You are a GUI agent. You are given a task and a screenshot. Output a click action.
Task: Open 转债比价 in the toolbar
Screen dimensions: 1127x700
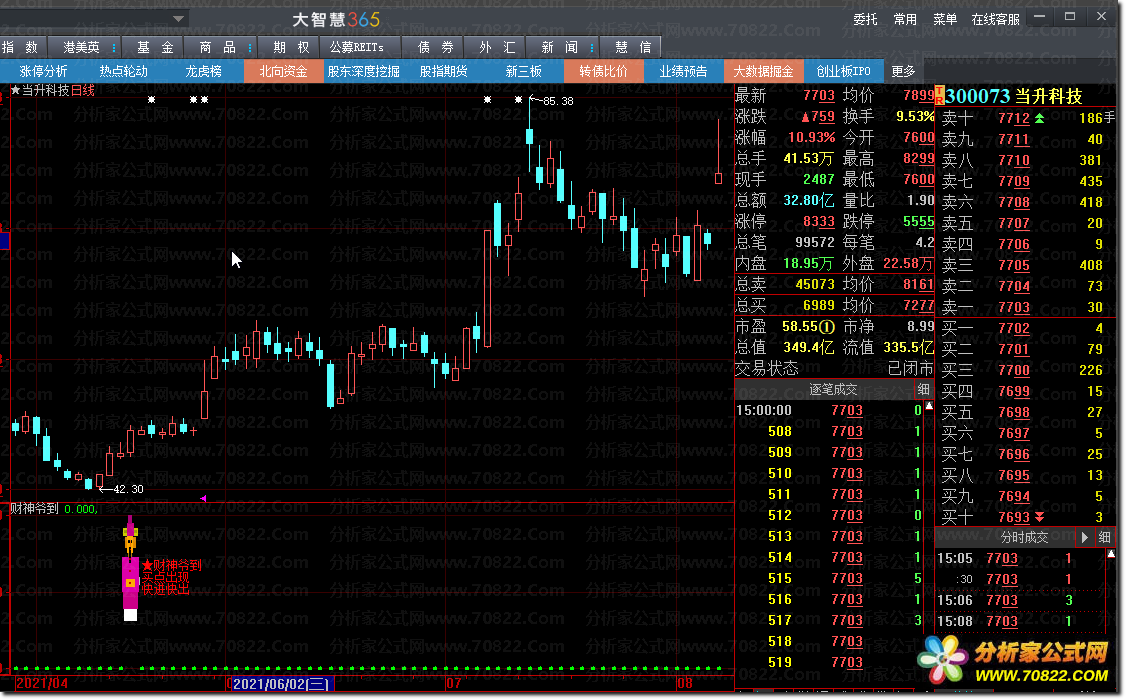point(604,71)
